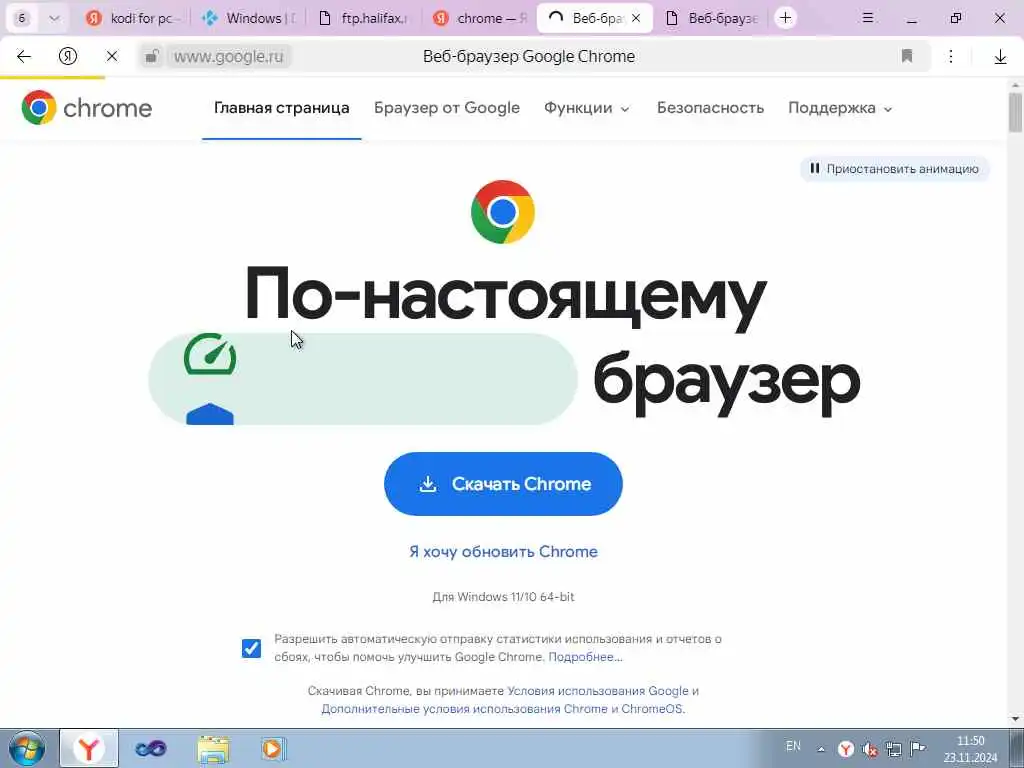Stop page loading with the X button
The image size is (1024, 768).
112,57
